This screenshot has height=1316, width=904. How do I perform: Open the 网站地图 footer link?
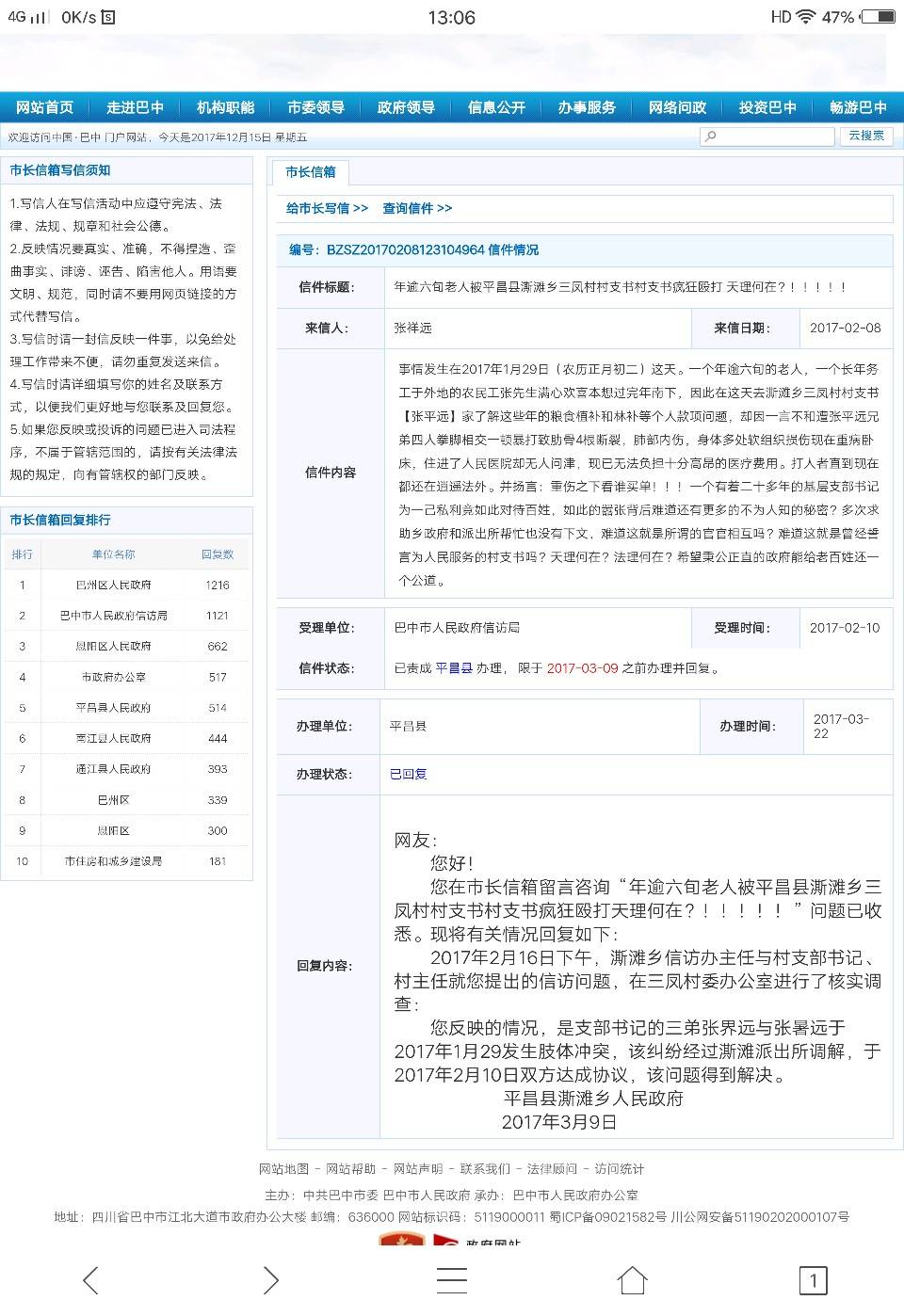(283, 1169)
